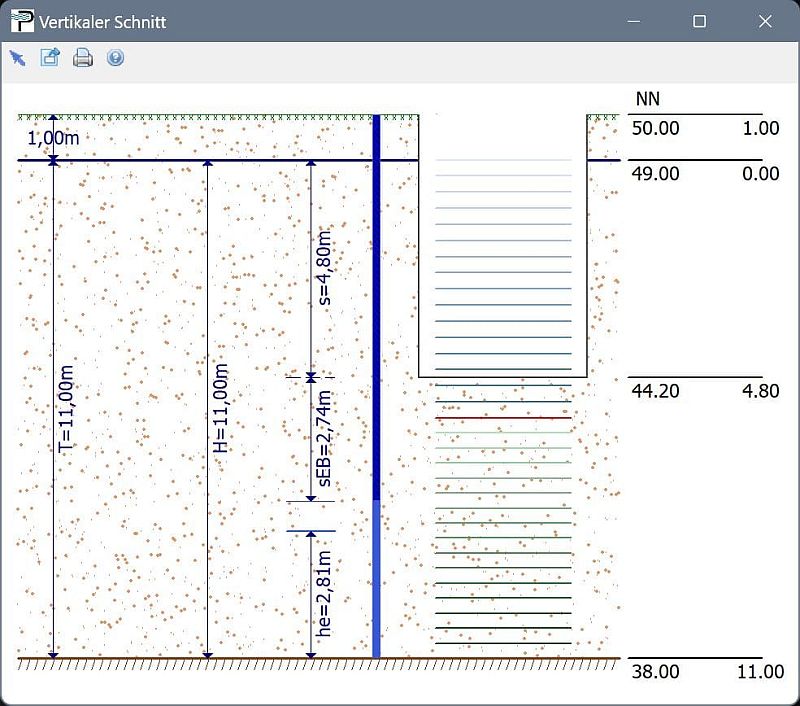The width and height of the screenshot is (800, 706).
Task: Click the sEB=2,74m dimension label
Action: (x=324, y=440)
